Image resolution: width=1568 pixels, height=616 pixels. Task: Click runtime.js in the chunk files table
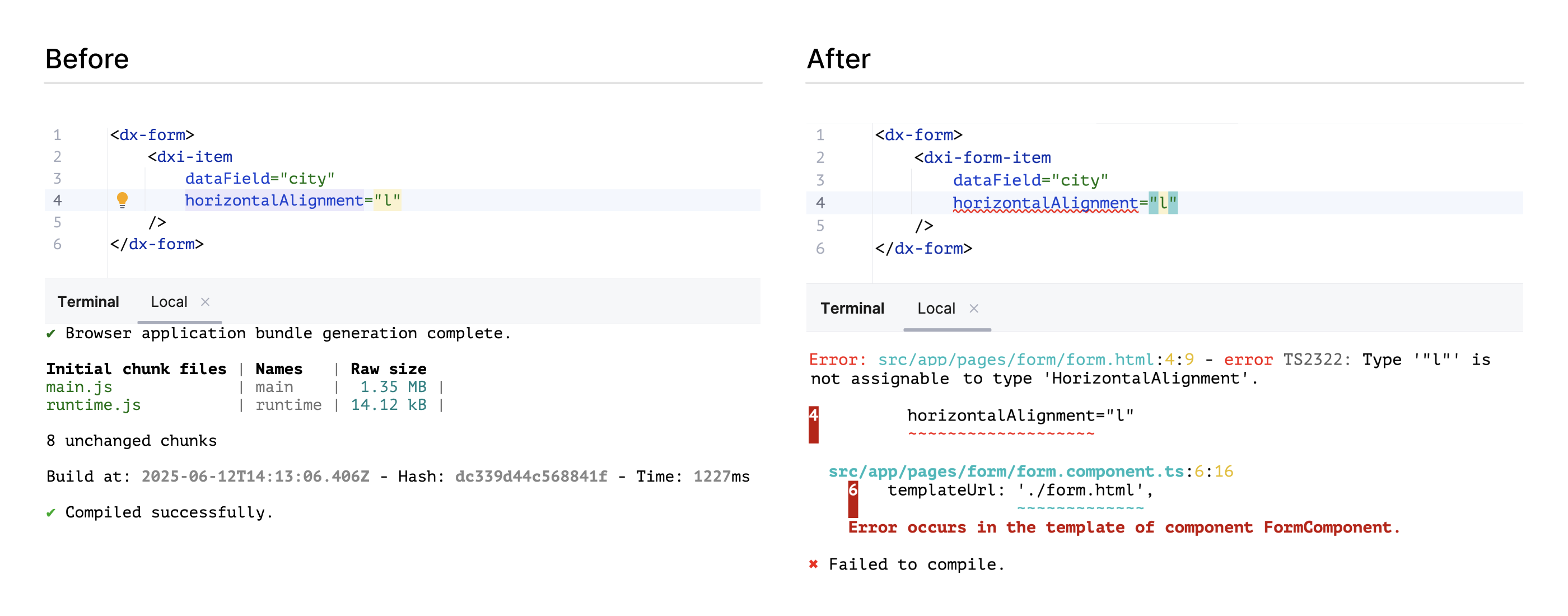pos(93,405)
